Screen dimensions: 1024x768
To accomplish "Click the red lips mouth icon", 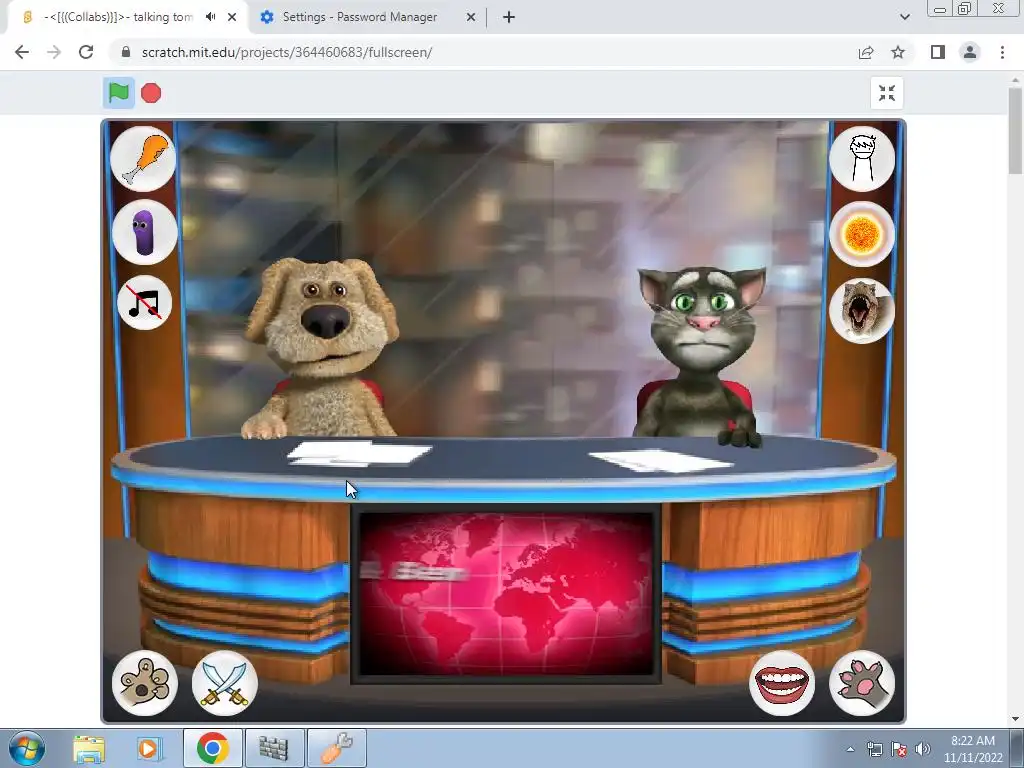I will [782, 683].
